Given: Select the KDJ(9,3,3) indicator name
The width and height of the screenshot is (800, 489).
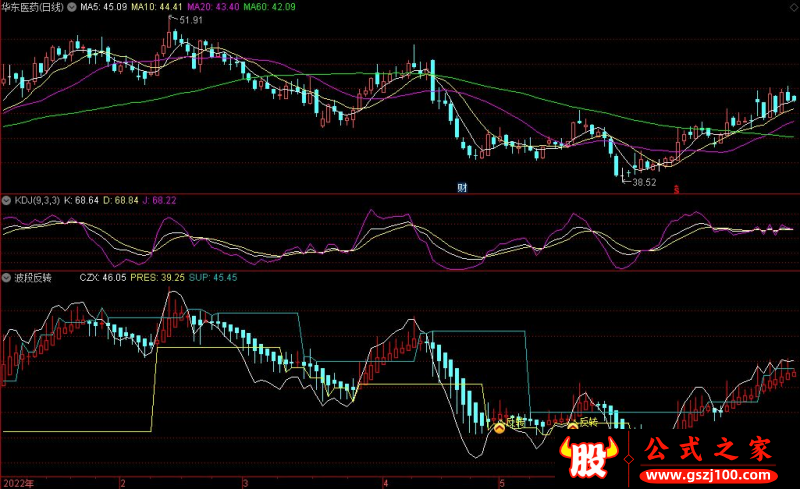Looking at the screenshot, I should click(x=37, y=201).
